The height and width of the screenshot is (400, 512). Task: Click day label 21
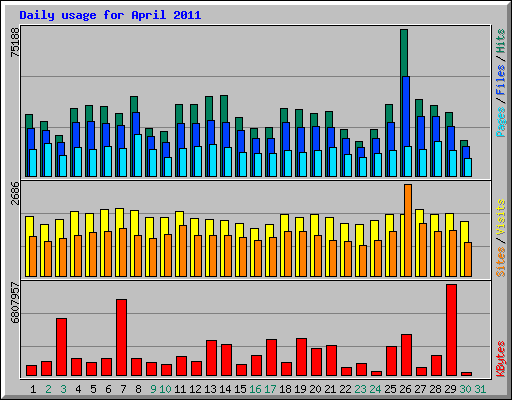[330, 389]
